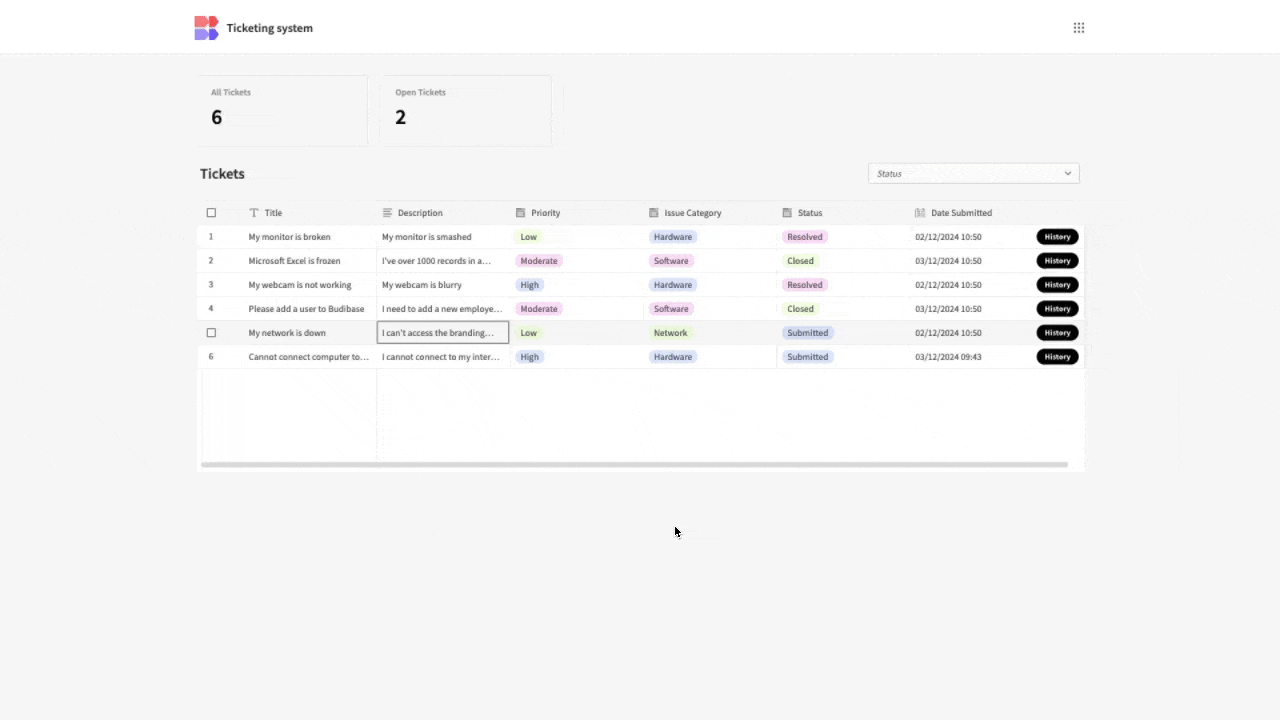Click the Budibase logo icon

(x=206, y=27)
